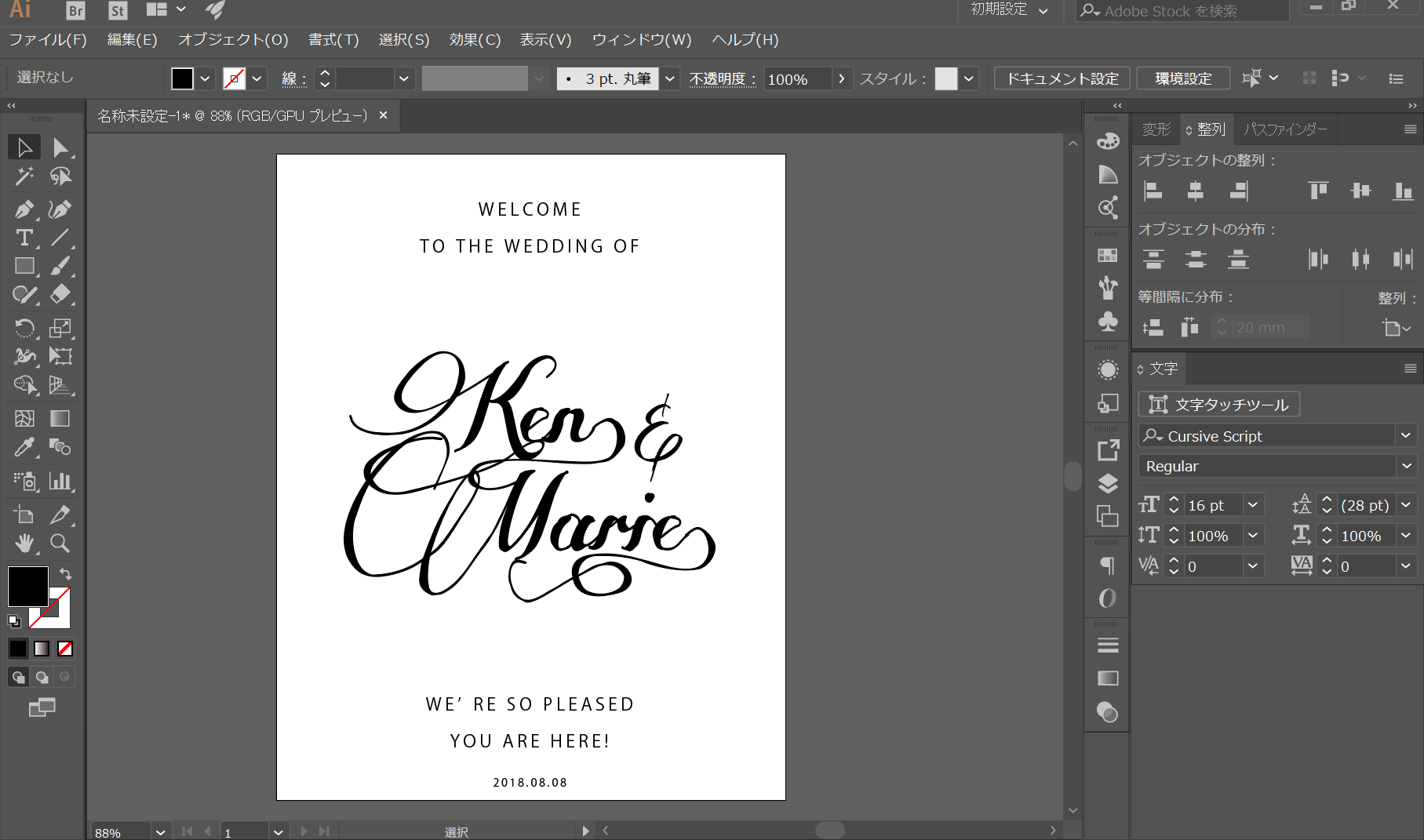
Task: Select the Selection (arrow) tool
Action: [24, 147]
